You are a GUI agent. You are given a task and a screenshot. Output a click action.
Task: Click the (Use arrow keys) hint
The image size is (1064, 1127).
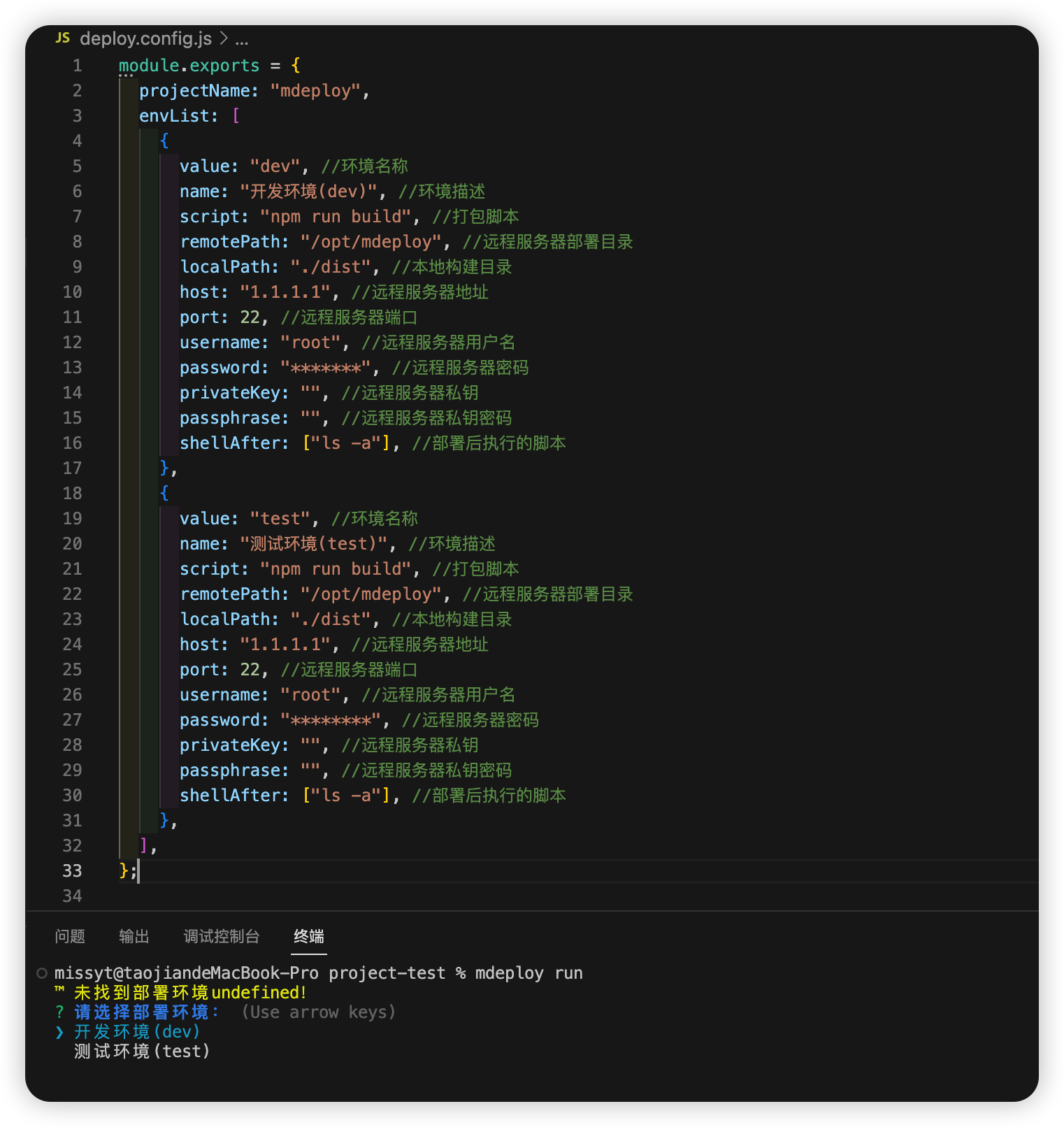319,1012
